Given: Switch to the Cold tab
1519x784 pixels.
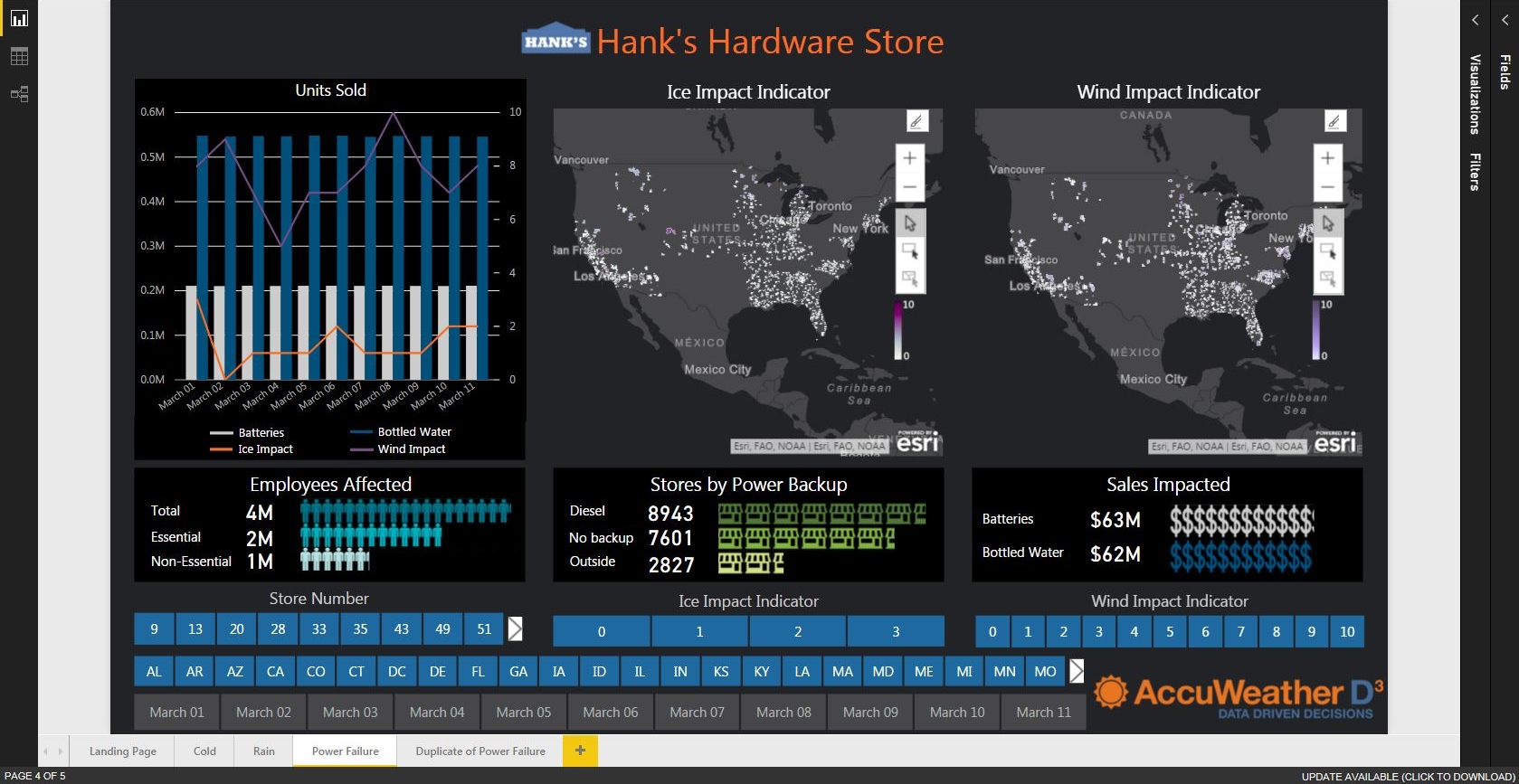Looking at the screenshot, I should tap(204, 751).
